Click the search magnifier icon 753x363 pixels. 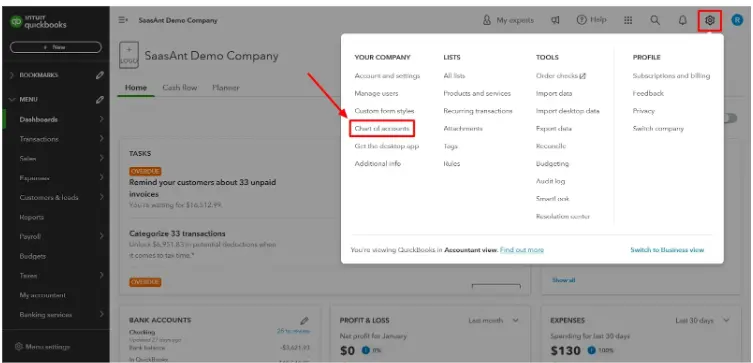pos(655,20)
